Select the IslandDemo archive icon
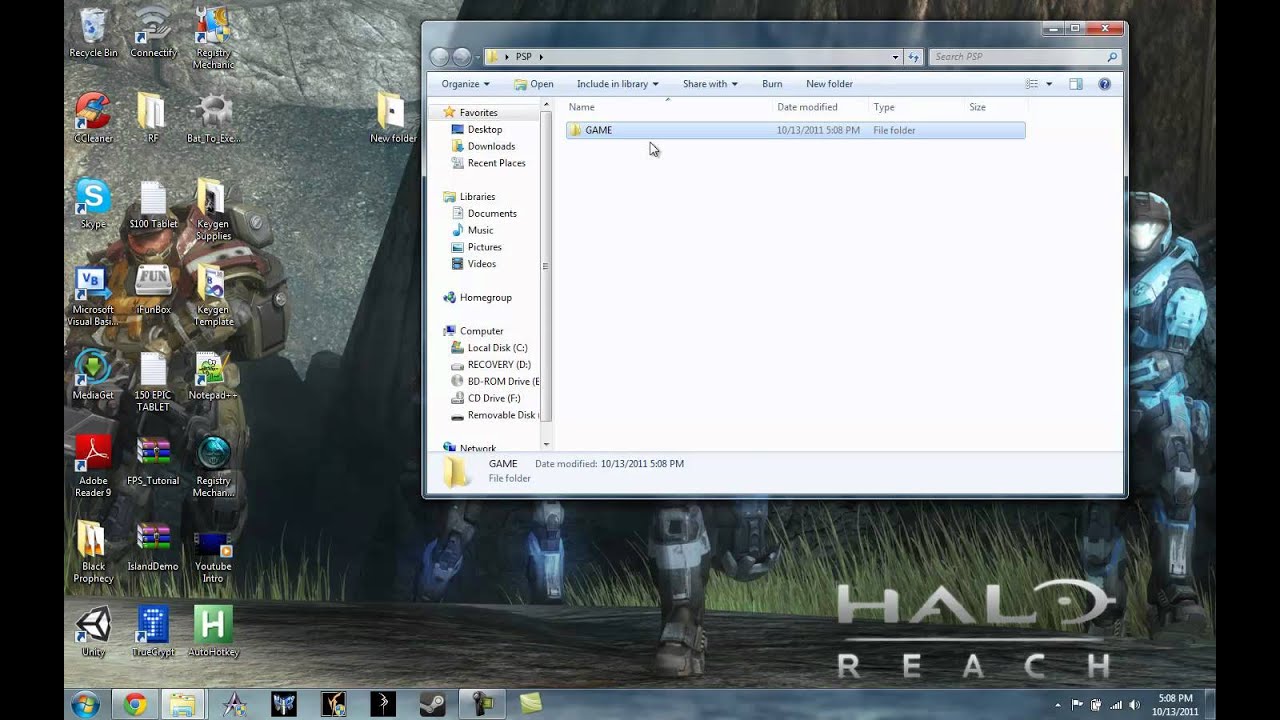Image resolution: width=1280 pixels, height=720 pixels. click(153, 547)
